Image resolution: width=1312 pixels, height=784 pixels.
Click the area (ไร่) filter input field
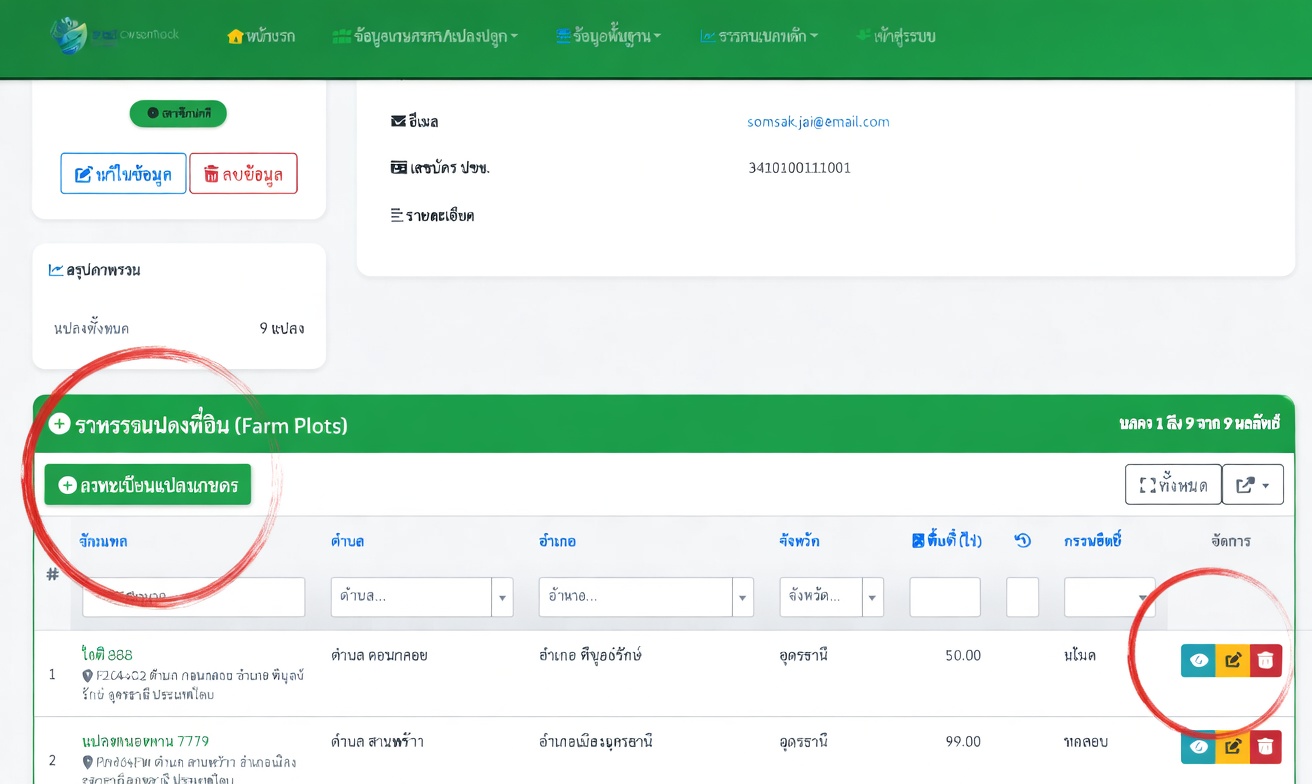(945, 597)
